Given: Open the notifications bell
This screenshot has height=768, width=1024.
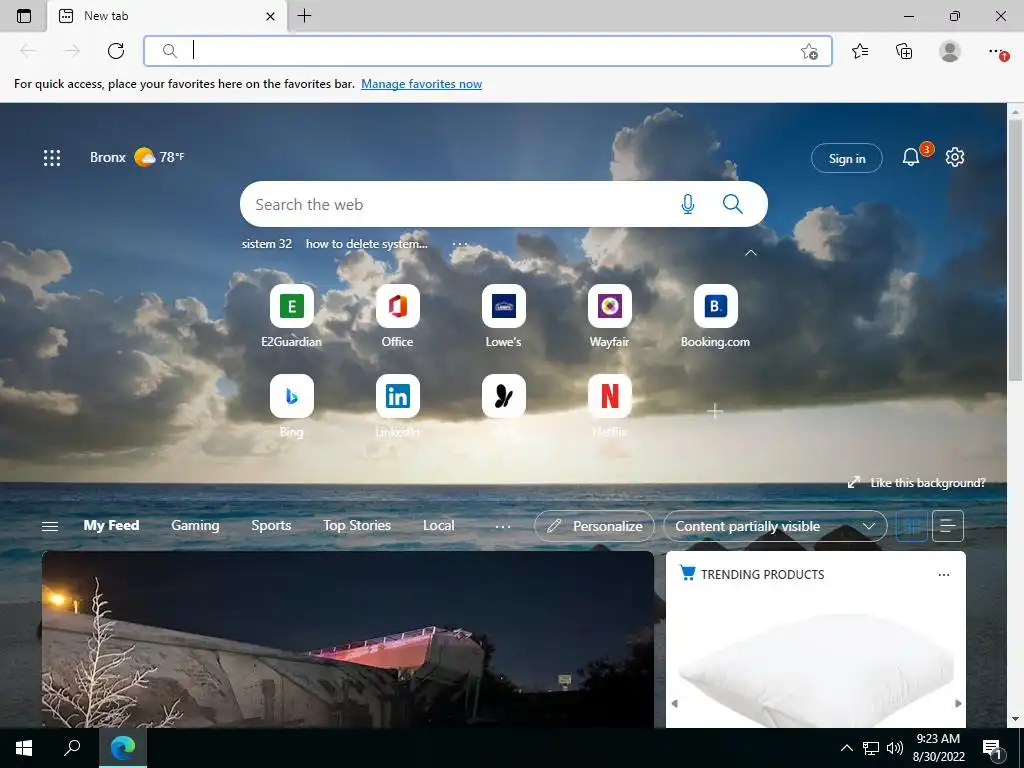Looking at the screenshot, I should (911, 157).
